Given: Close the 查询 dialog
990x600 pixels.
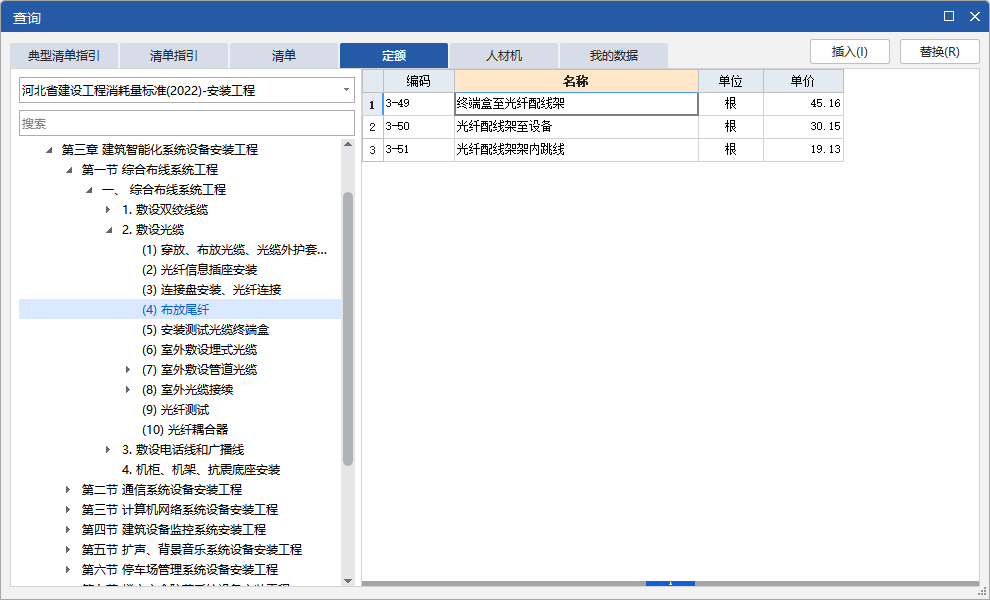Looking at the screenshot, I should (x=975, y=16).
